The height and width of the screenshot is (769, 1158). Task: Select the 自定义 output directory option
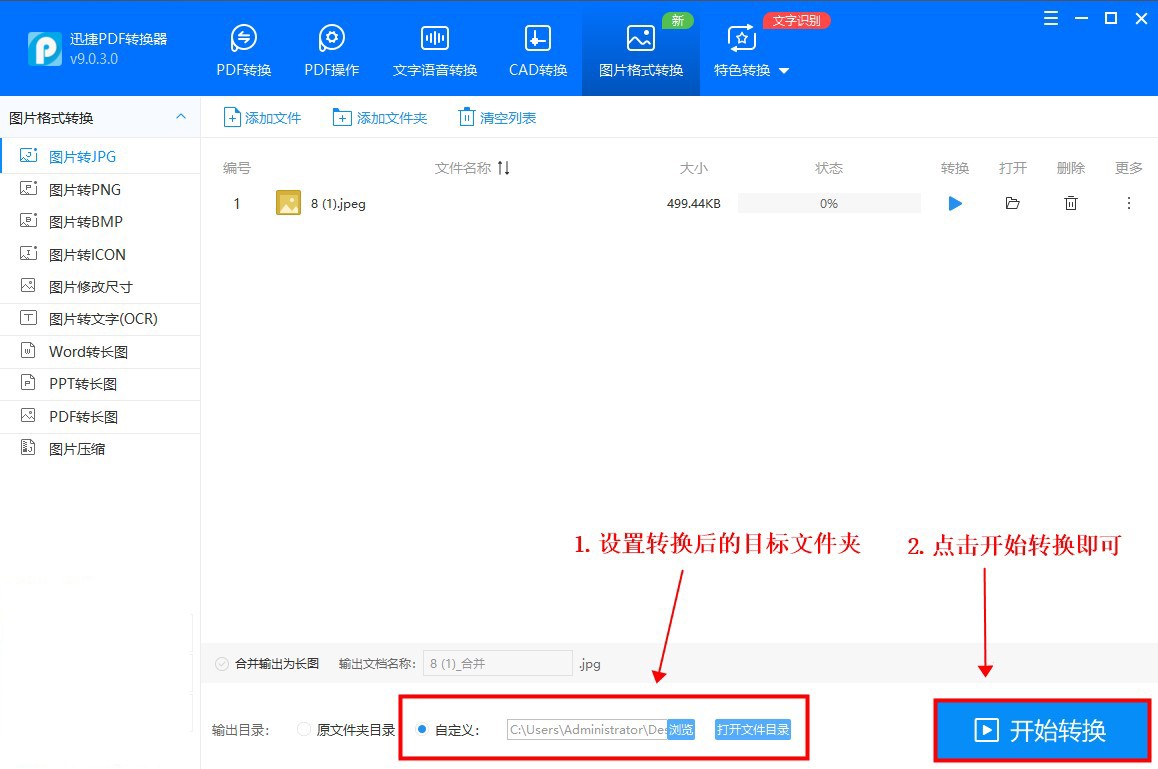(x=421, y=729)
